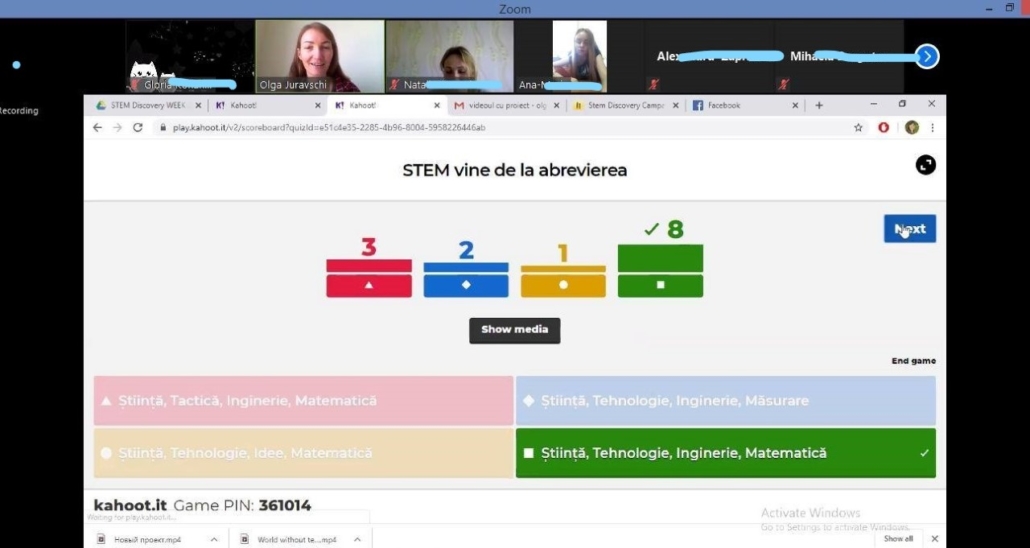
Task: Bookmark this page with the star icon
Action: tap(858, 128)
